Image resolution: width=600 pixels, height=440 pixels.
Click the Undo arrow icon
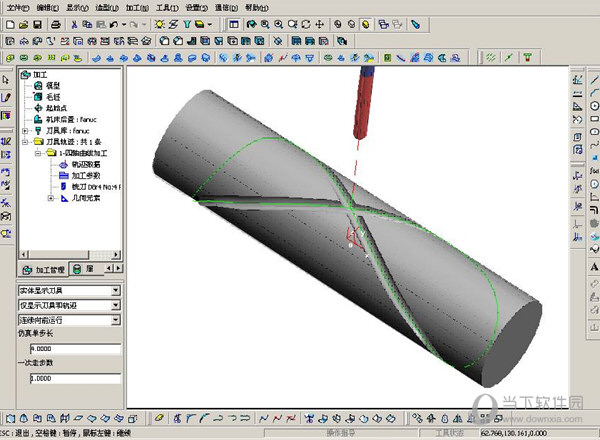[114, 25]
